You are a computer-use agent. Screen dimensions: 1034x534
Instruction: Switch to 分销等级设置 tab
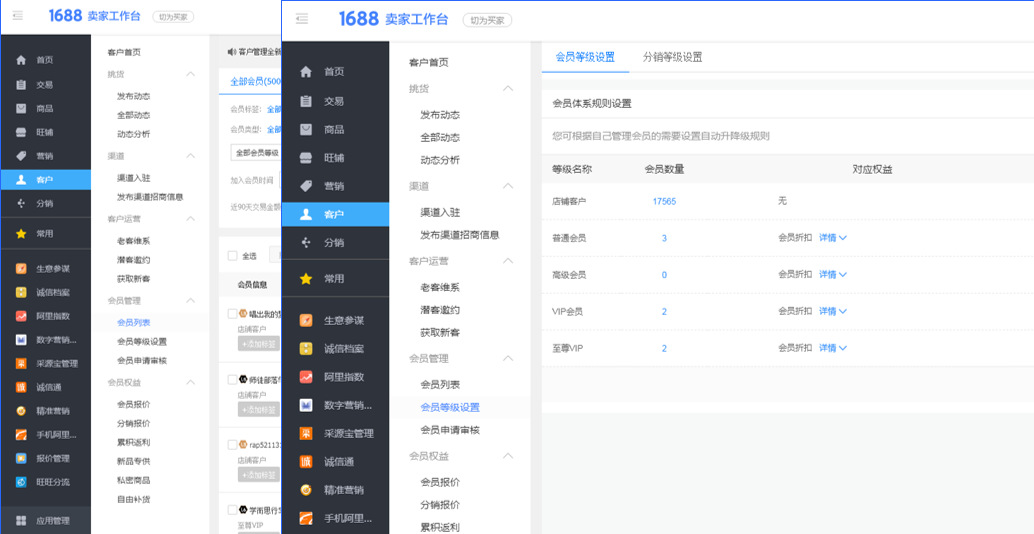[x=672, y=57]
